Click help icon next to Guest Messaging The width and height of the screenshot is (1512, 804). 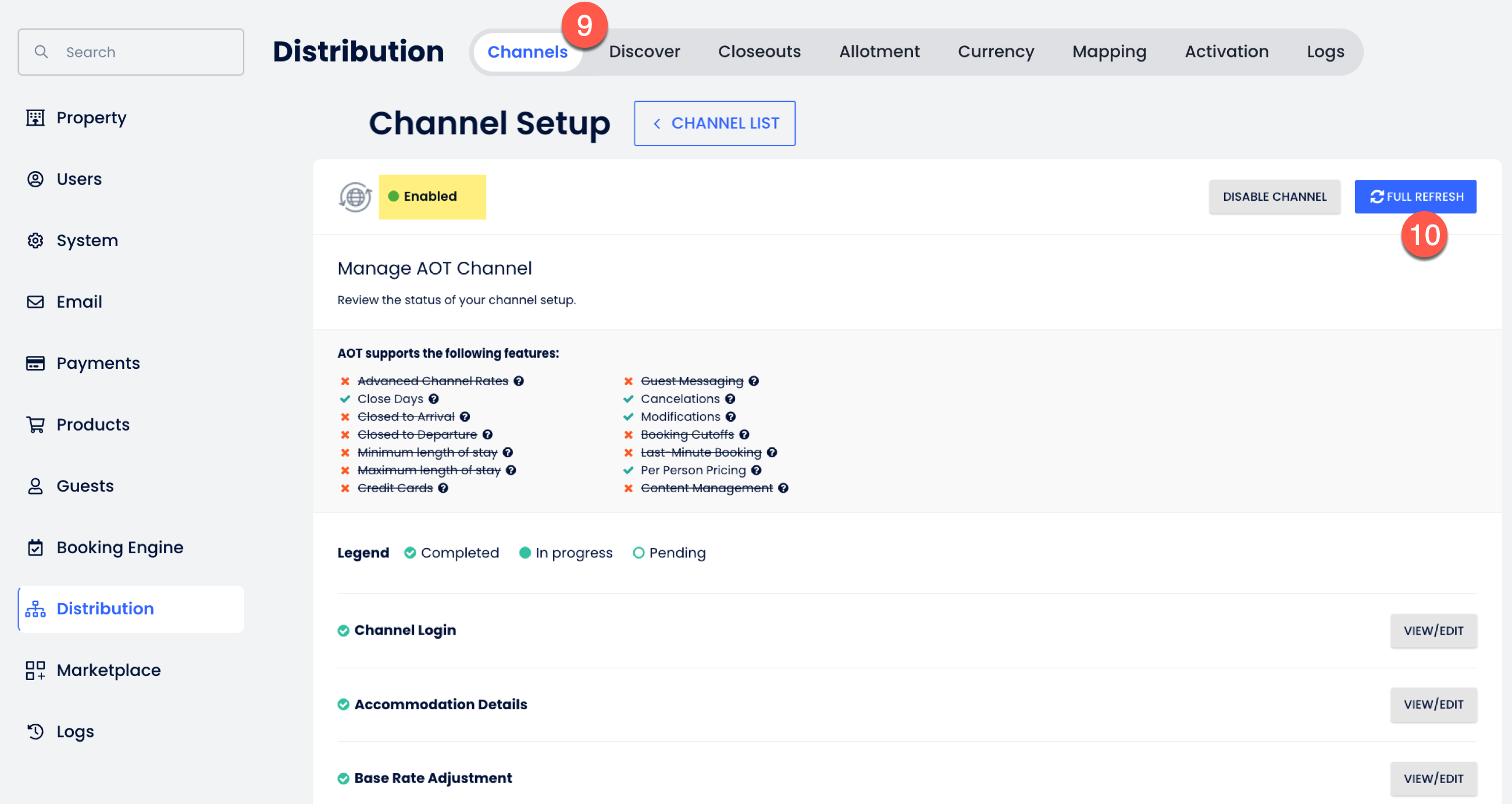click(754, 381)
